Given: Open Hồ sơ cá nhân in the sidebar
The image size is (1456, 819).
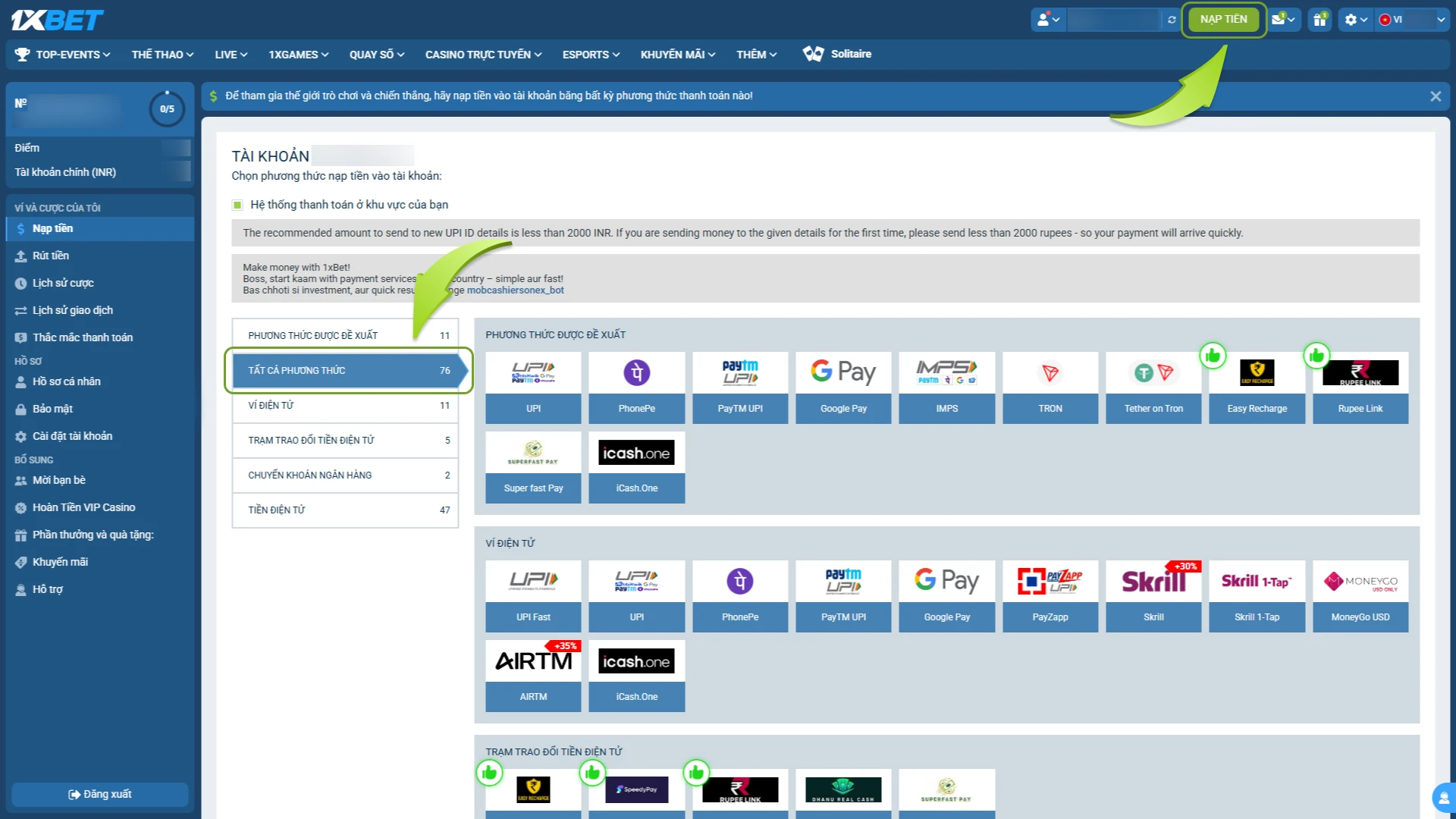Looking at the screenshot, I should pyautogui.click(x=99, y=381).
